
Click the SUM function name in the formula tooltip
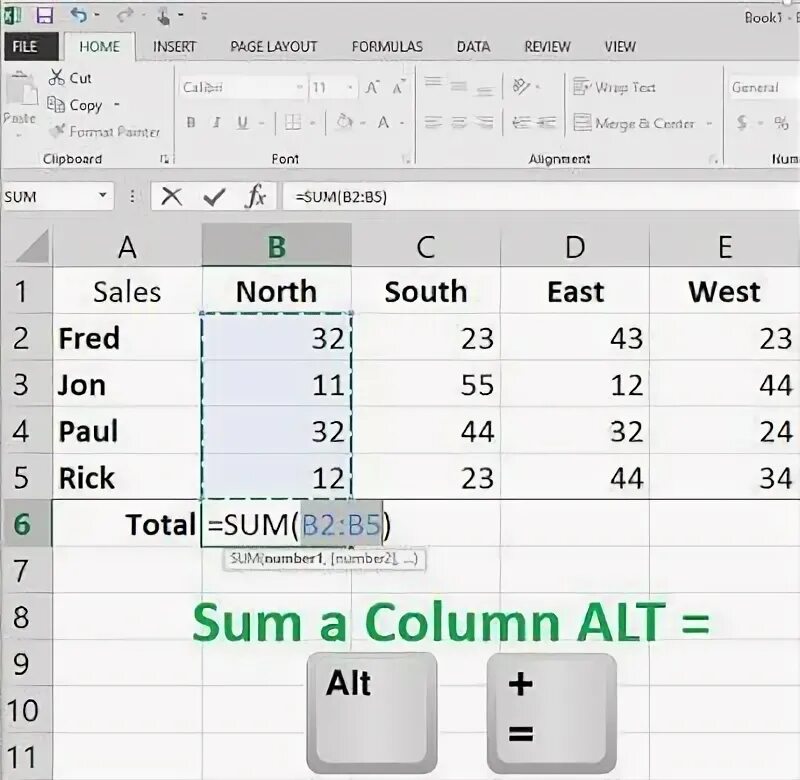[x=244, y=559]
